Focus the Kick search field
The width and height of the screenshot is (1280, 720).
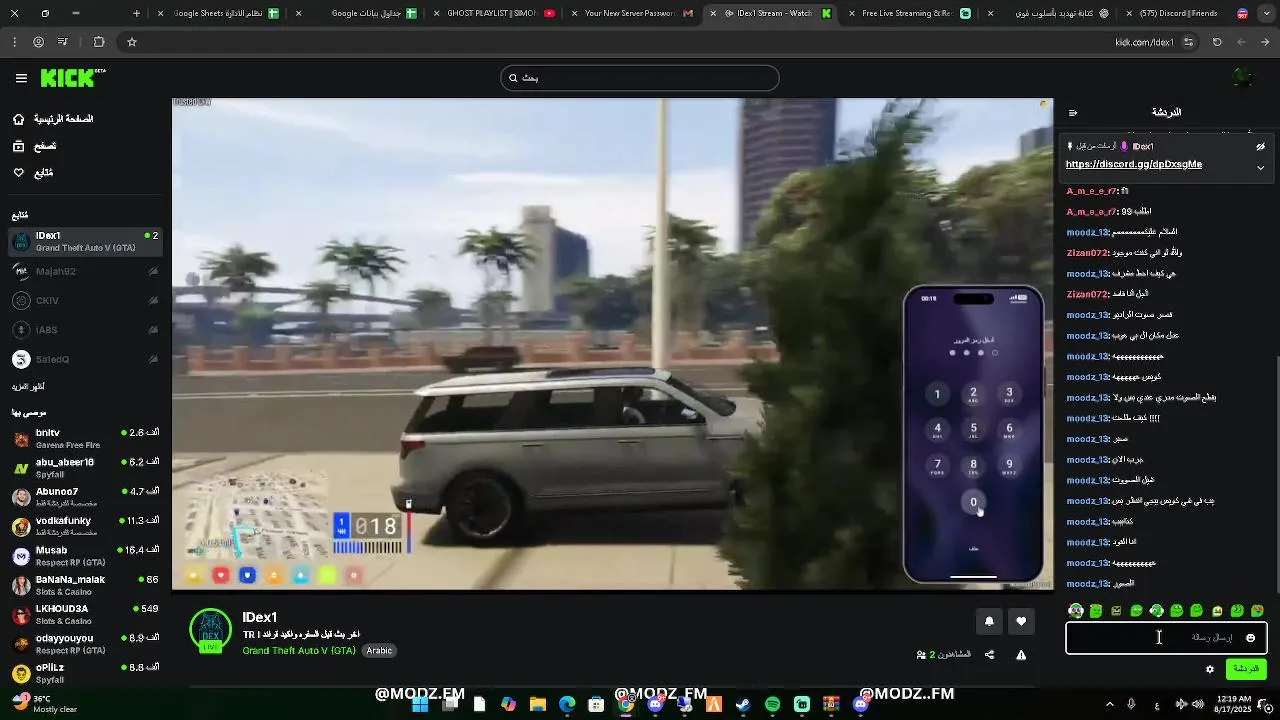tap(640, 78)
